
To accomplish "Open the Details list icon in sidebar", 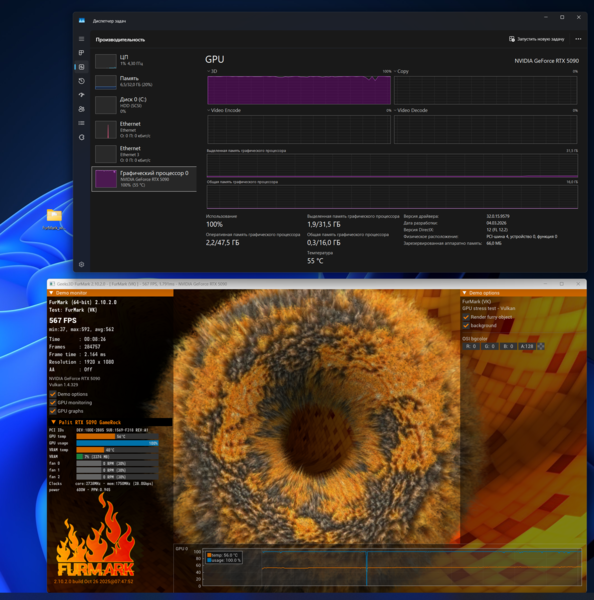I will (82, 123).
